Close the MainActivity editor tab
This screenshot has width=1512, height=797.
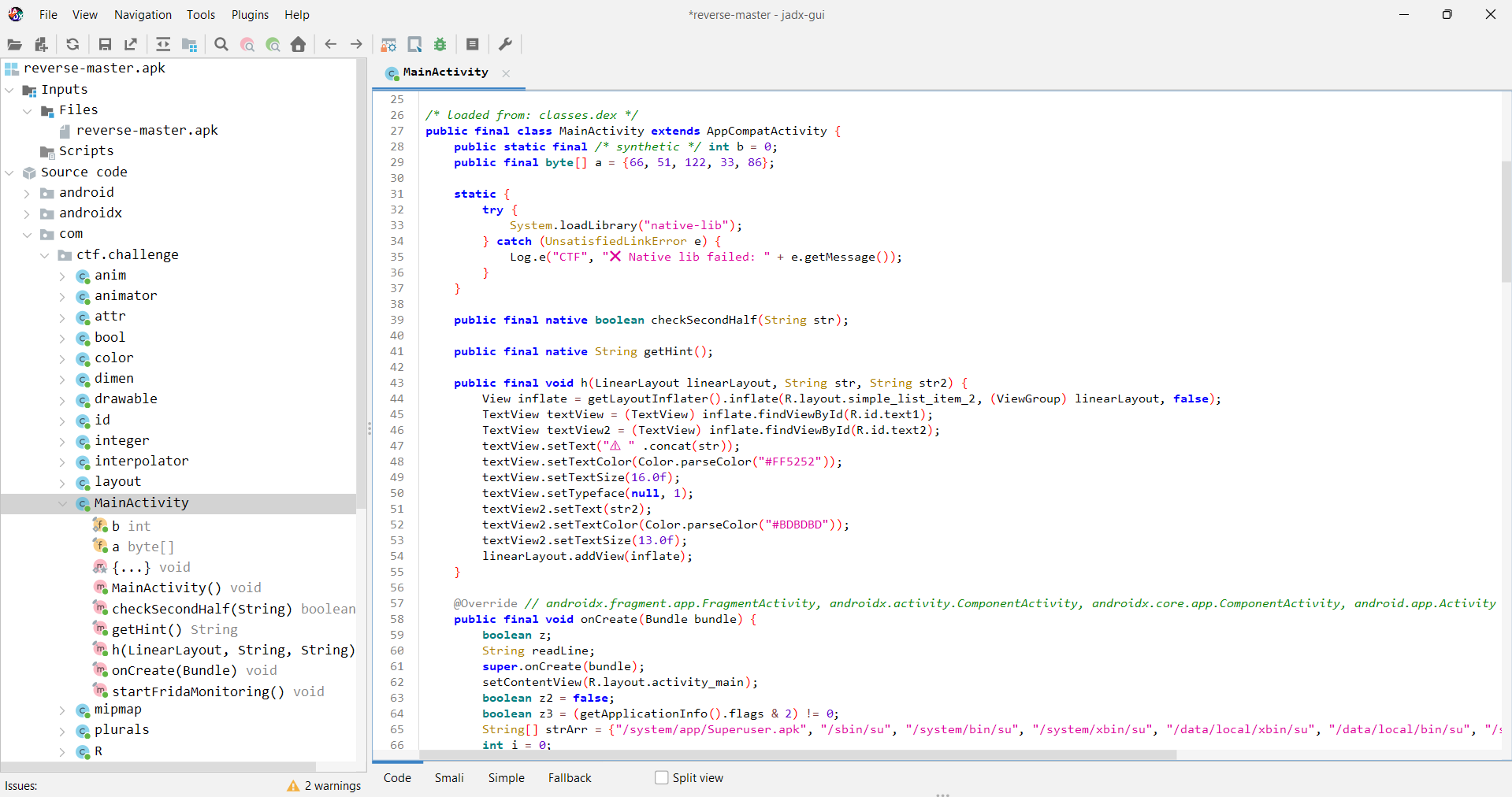coord(506,73)
